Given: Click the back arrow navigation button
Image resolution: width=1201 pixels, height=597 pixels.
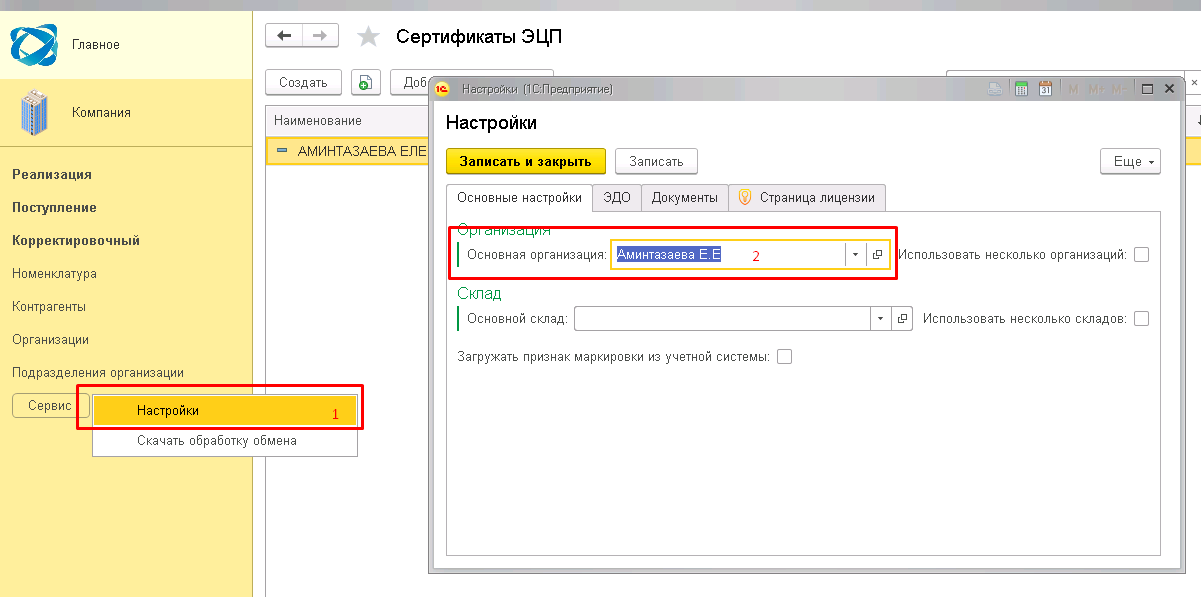Looking at the screenshot, I should tap(284, 36).
